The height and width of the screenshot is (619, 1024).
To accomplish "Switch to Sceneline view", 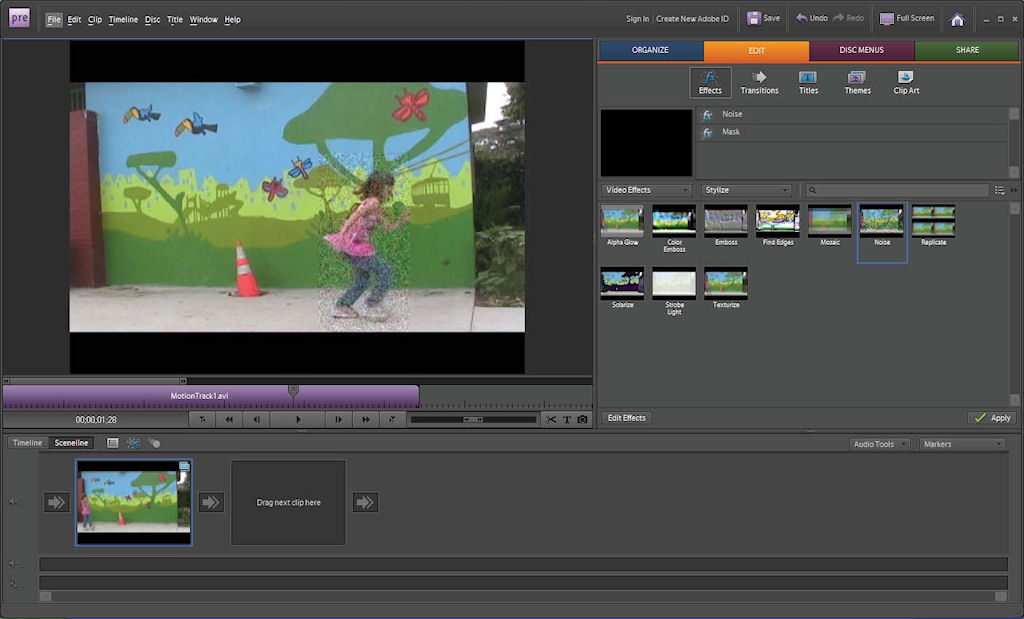I will (71, 443).
